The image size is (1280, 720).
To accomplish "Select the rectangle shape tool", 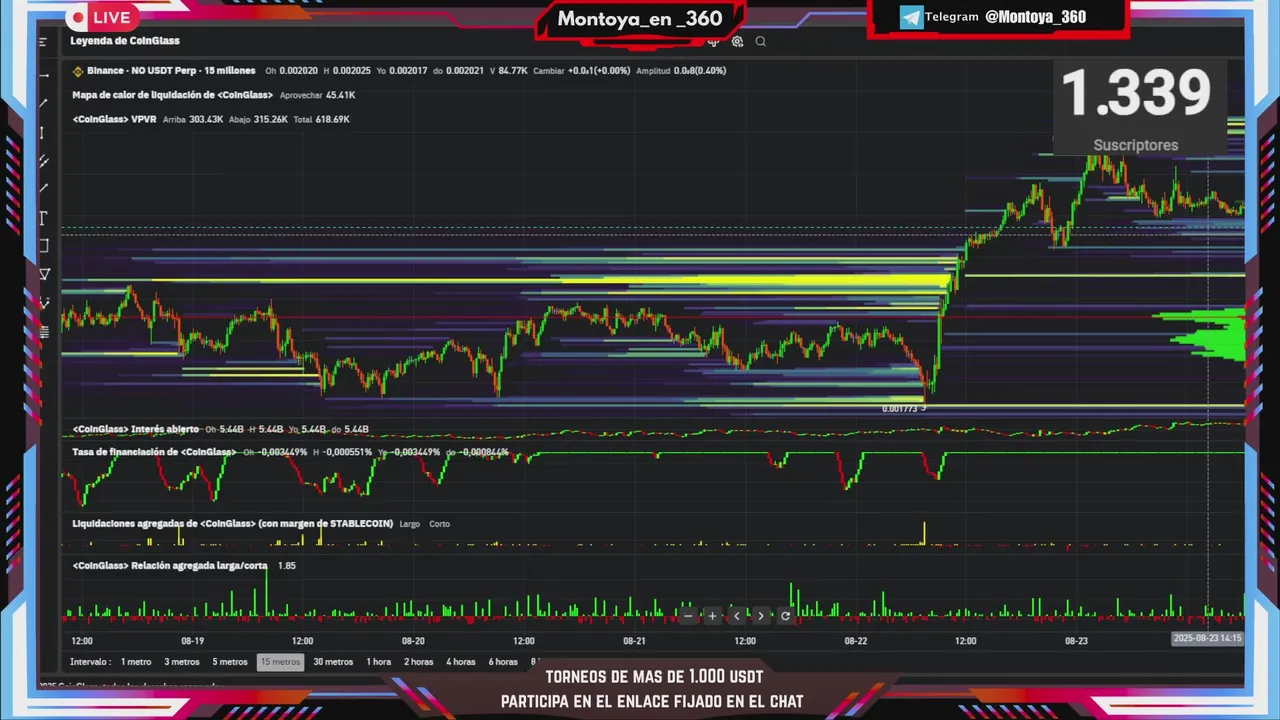I will coord(43,246).
